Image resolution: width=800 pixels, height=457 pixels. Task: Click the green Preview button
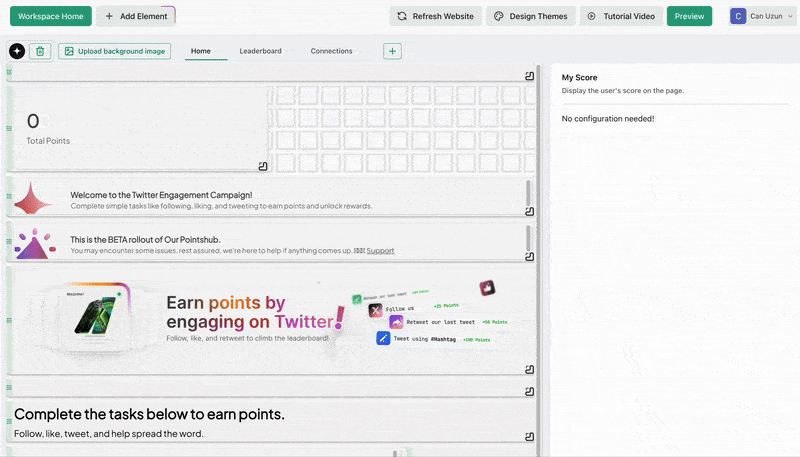(x=689, y=16)
